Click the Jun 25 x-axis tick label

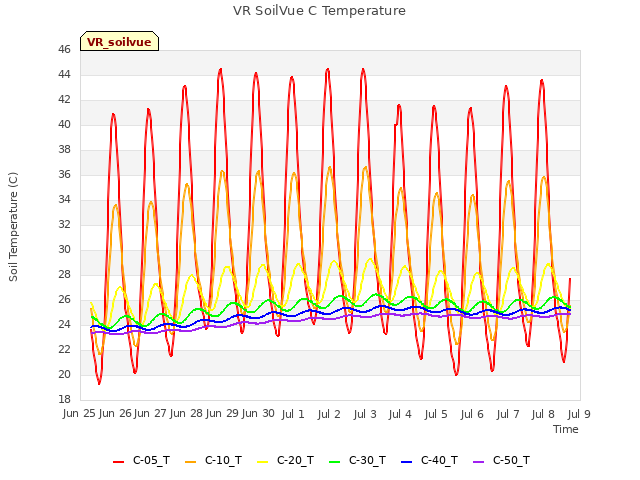(x=79, y=414)
